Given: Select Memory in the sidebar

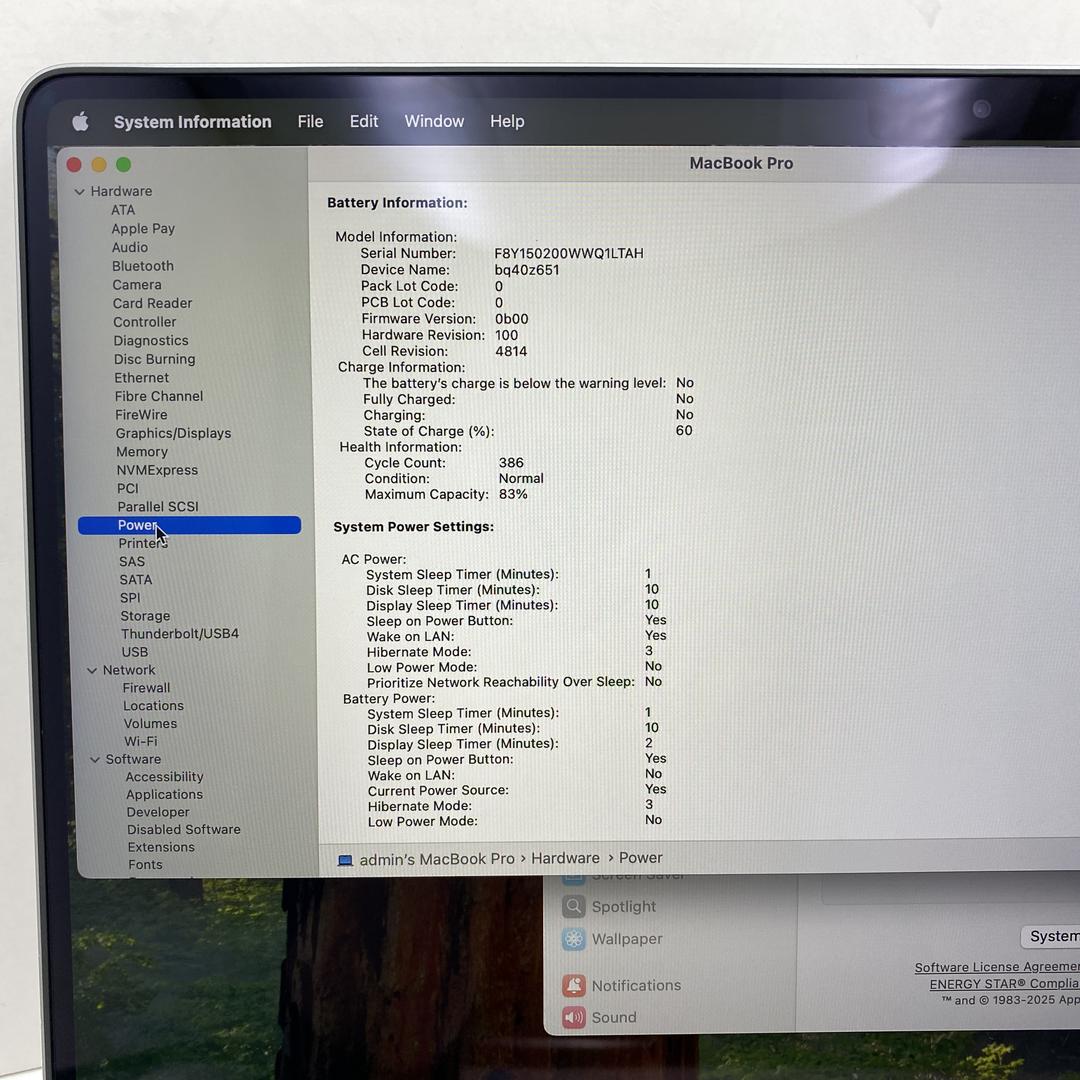Looking at the screenshot, I should click(142, 452).
